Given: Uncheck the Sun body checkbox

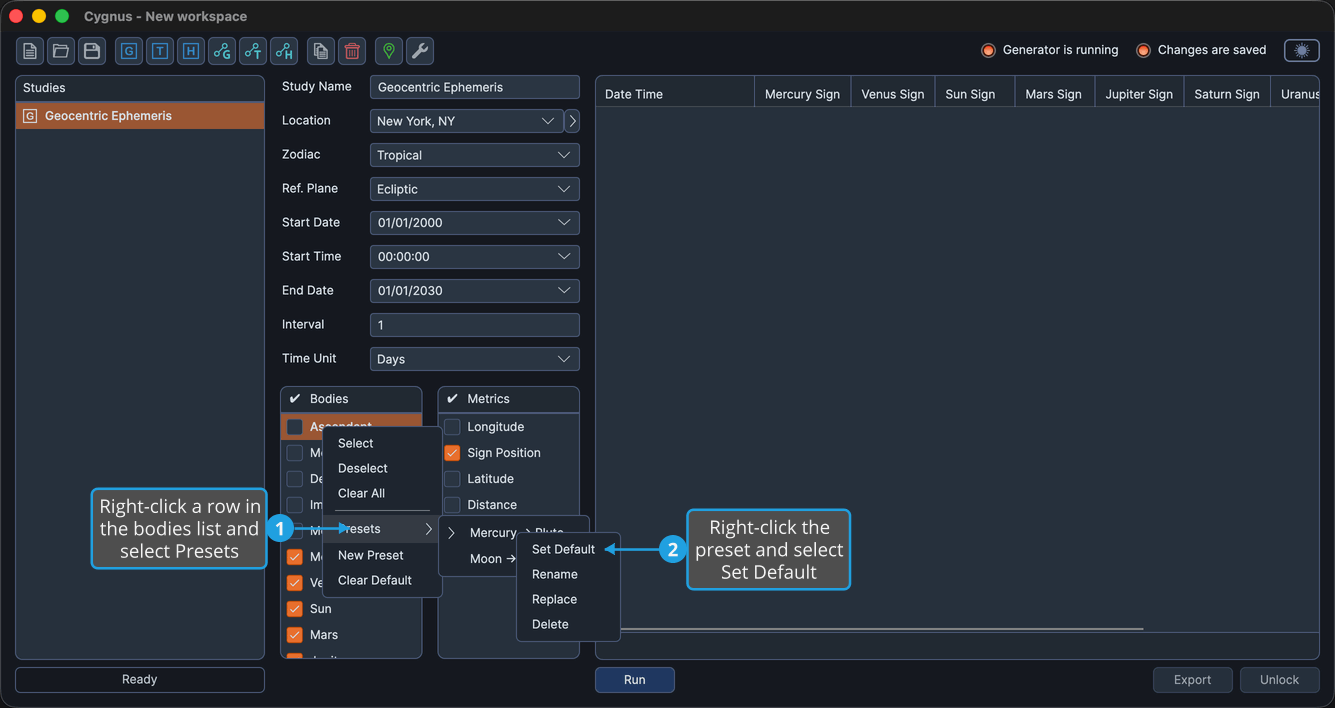Looking at the screenshot, I should point(295,609).
